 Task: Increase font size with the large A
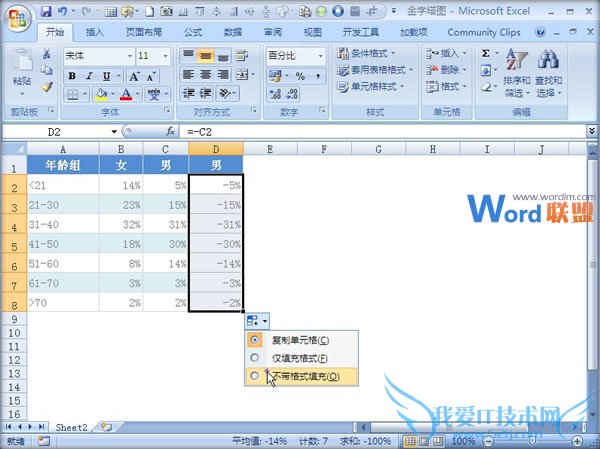point(134,76)
